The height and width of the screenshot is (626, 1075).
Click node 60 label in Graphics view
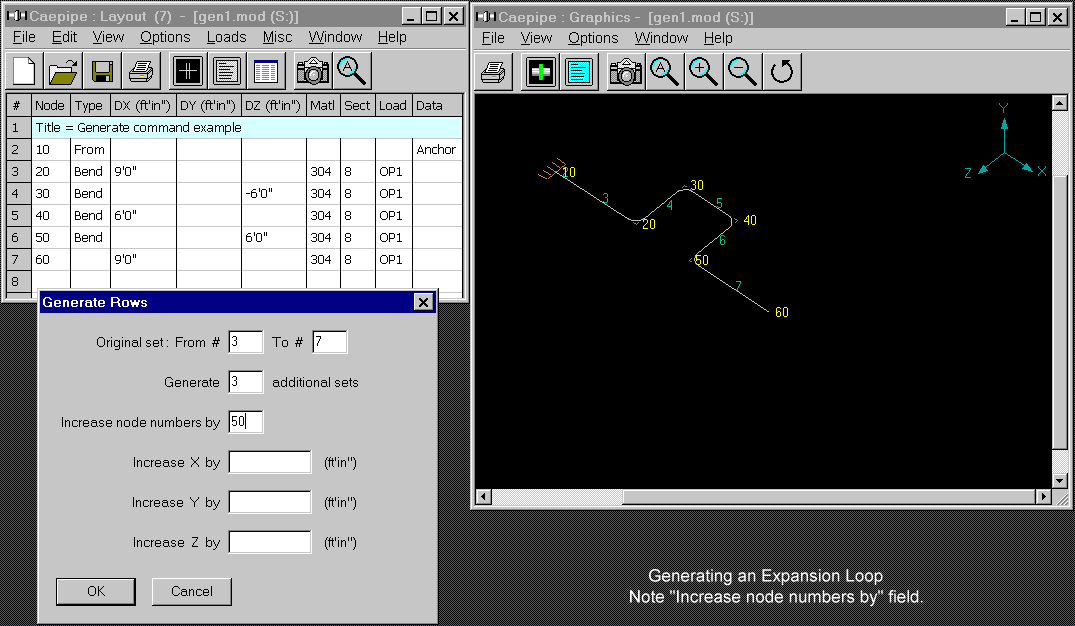click(782, 312)
